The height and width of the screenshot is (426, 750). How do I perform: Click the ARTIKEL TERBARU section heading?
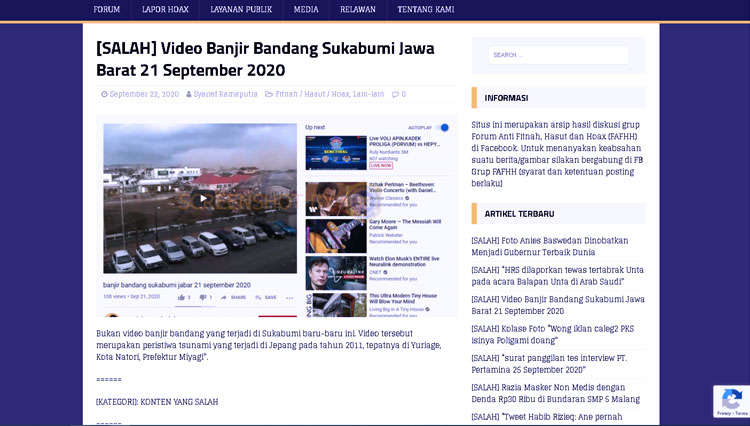point(519,214)
